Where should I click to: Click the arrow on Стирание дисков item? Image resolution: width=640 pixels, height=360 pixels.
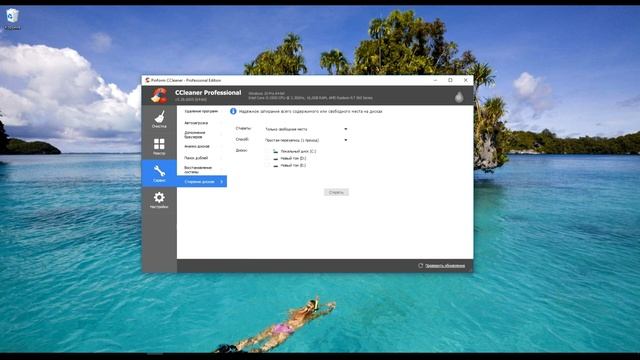pyautogui.click(x=222, y=182)
